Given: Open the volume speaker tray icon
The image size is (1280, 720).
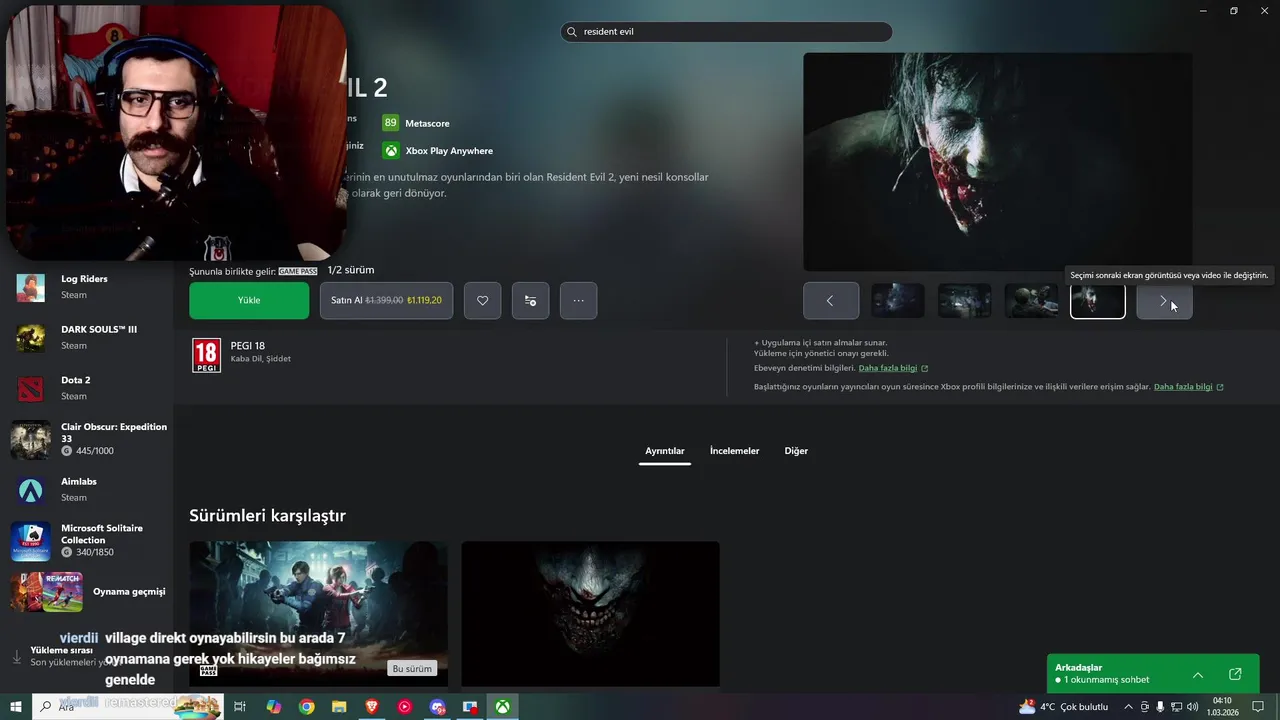Looking at the screenshot, I should (x=1192, y=707).
